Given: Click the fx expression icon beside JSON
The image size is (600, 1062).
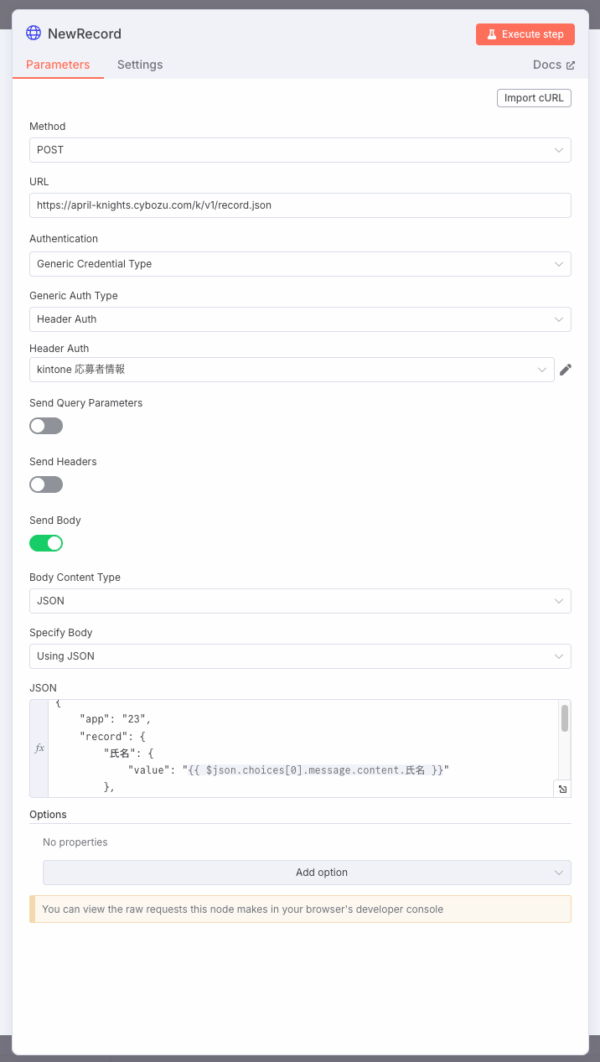Looking at the screenshot, I should point(40,748).
